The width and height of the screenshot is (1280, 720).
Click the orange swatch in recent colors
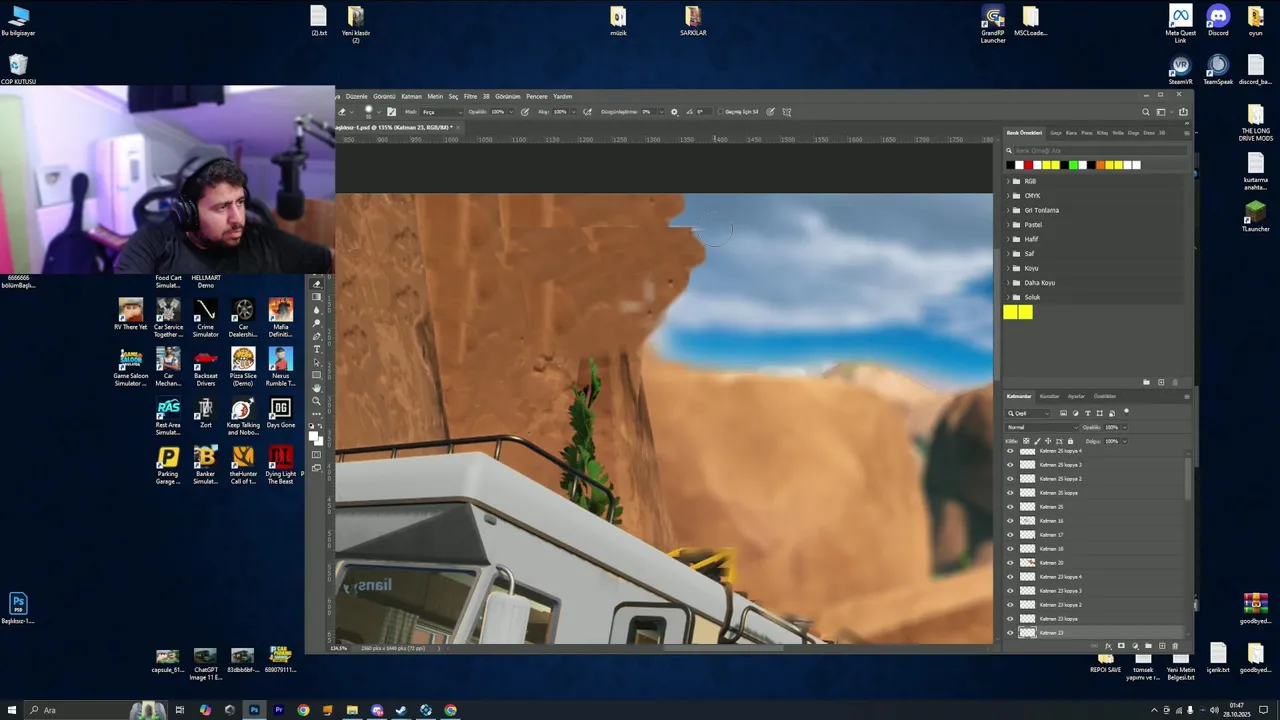pos(1100,165)
